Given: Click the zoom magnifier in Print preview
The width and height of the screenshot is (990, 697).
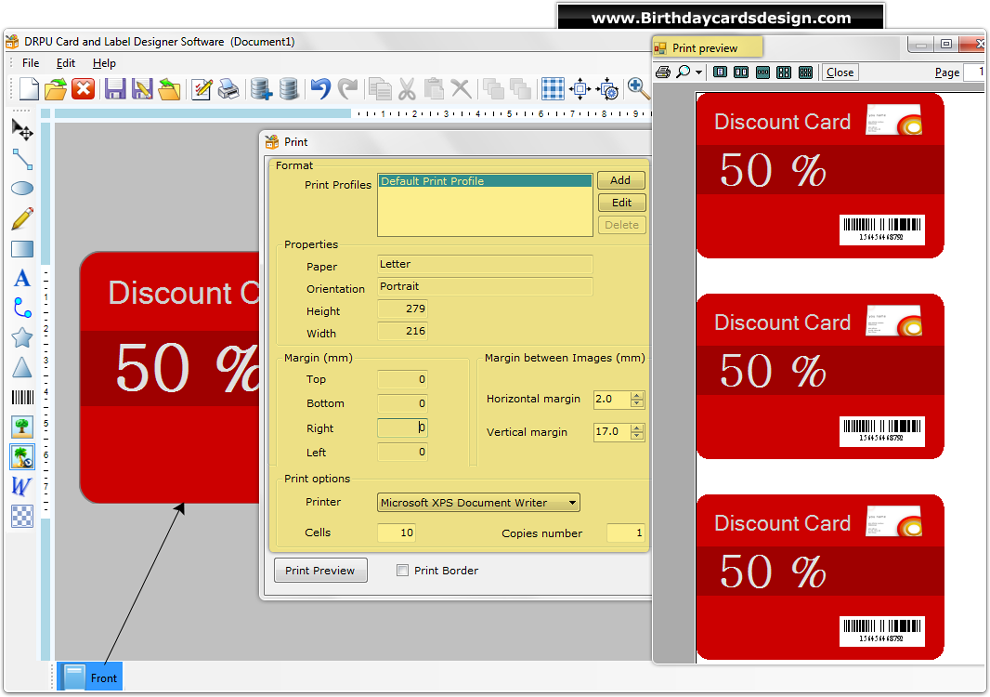Looking at the screenshot, I should click(x=683, y=72).
